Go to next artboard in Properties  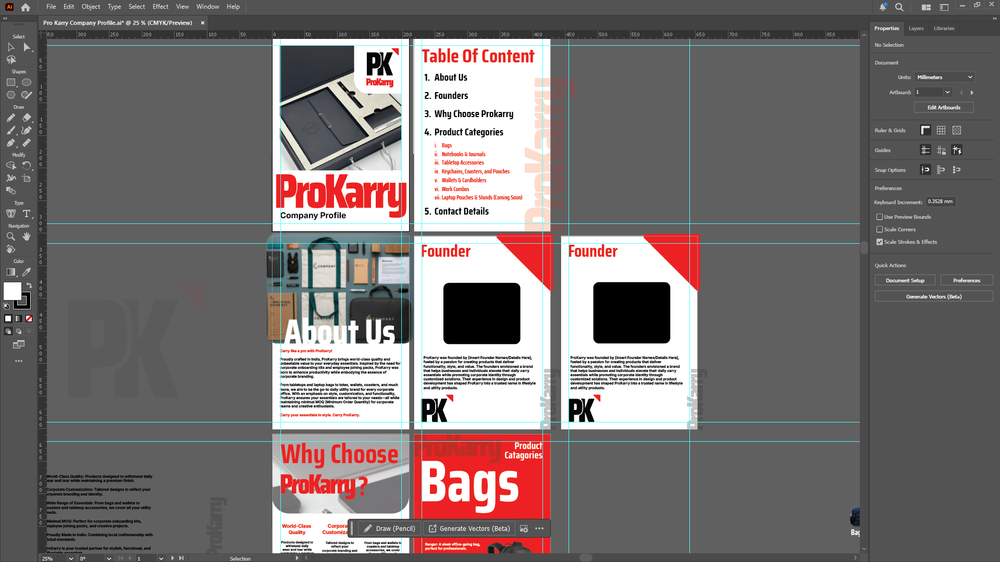[x=972, y=92]
